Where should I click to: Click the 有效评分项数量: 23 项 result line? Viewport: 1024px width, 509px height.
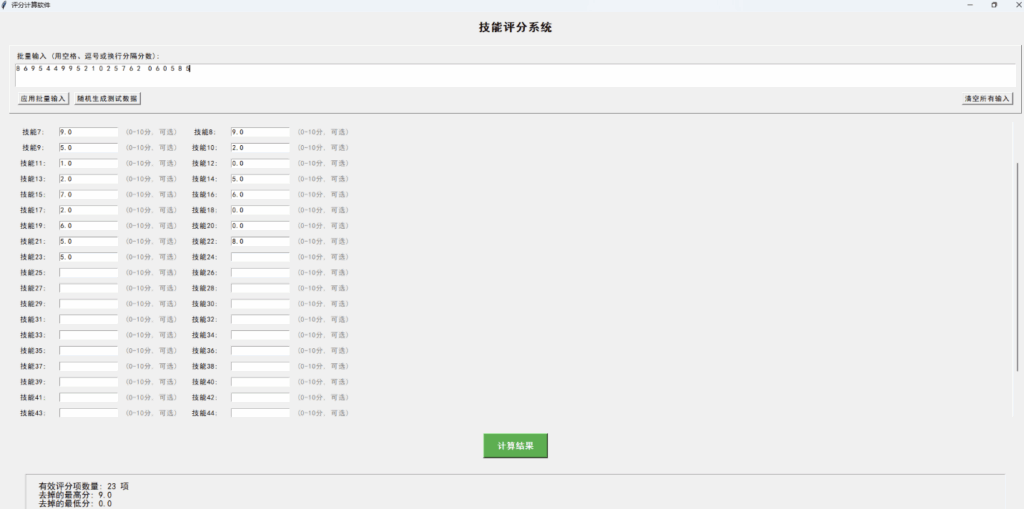84,486
